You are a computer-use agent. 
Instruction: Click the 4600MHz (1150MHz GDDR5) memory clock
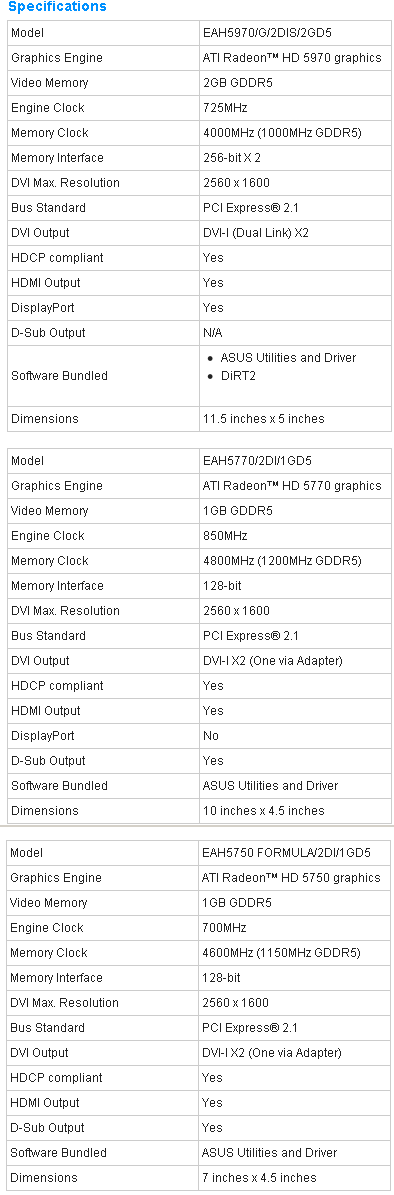click(281, 953)
